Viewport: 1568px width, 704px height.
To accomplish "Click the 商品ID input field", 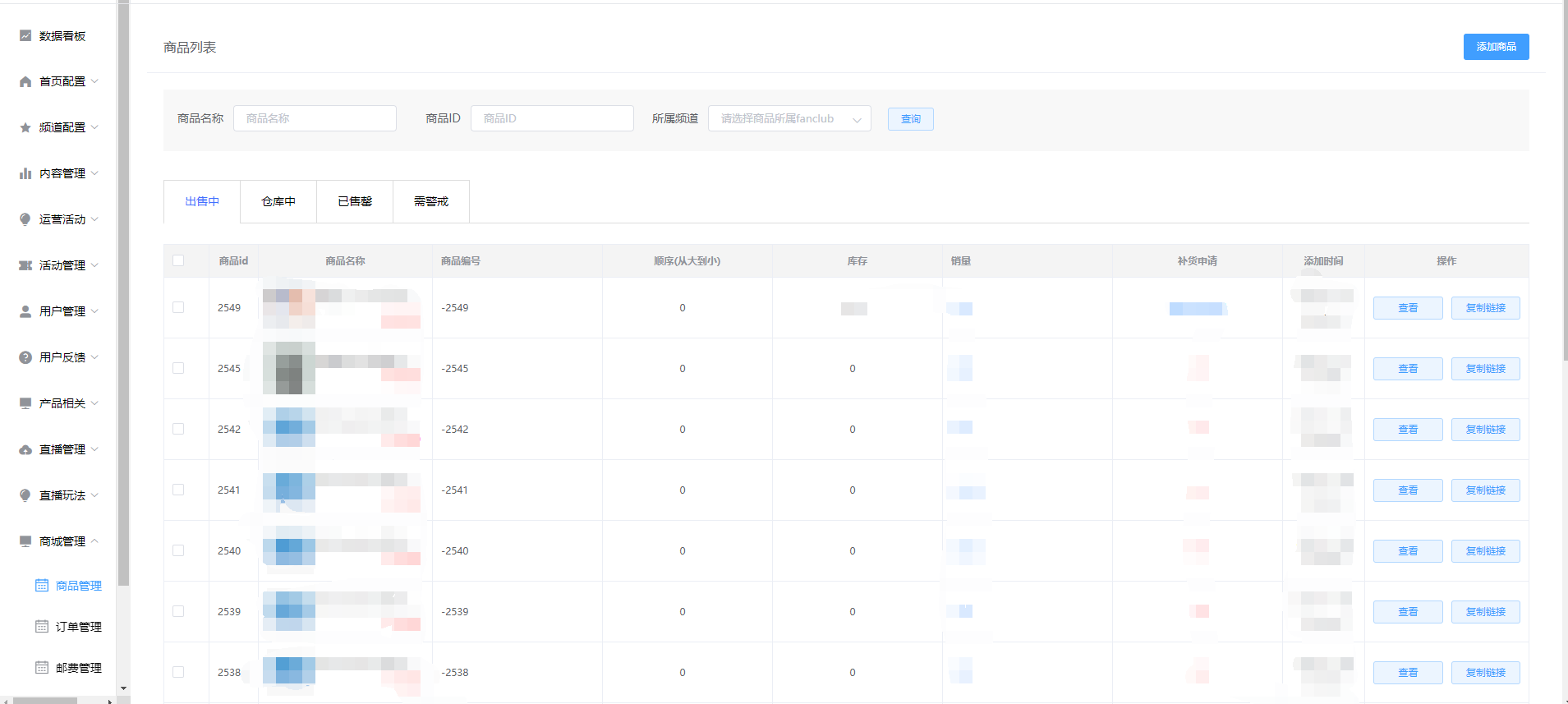I will (552, 118).
